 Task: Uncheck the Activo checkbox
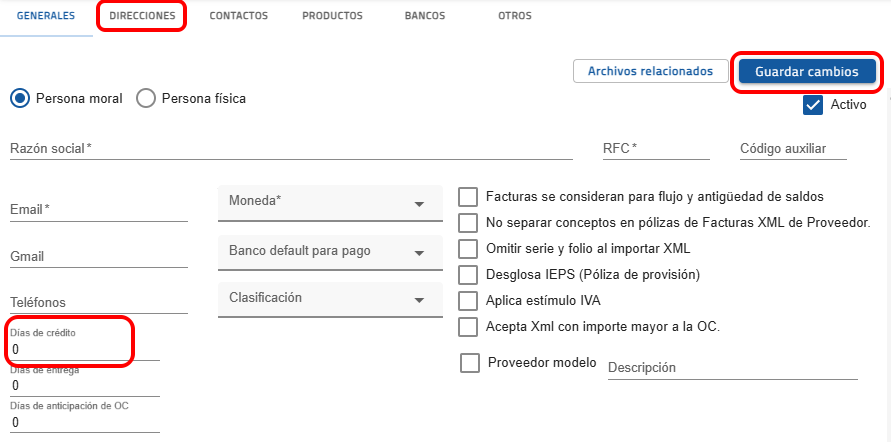pos(813,105)
